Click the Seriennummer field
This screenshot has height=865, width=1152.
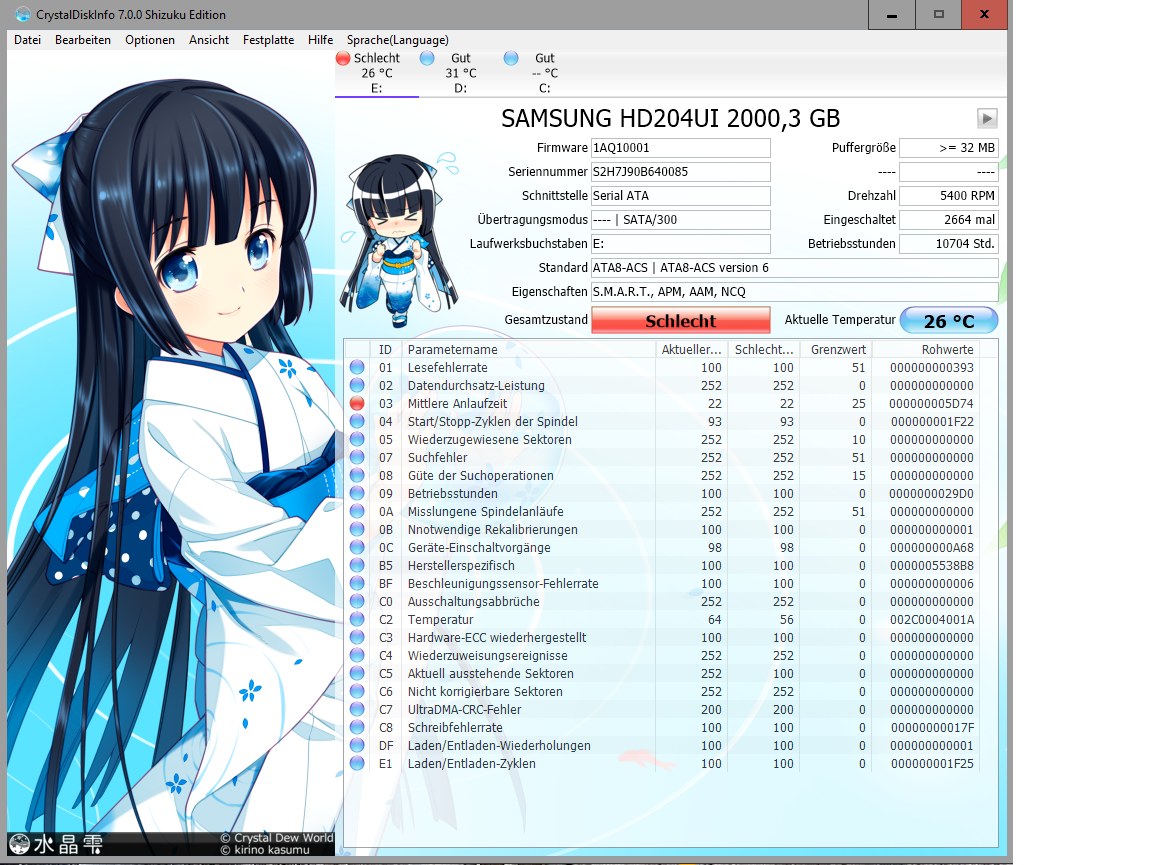[680, 172]
